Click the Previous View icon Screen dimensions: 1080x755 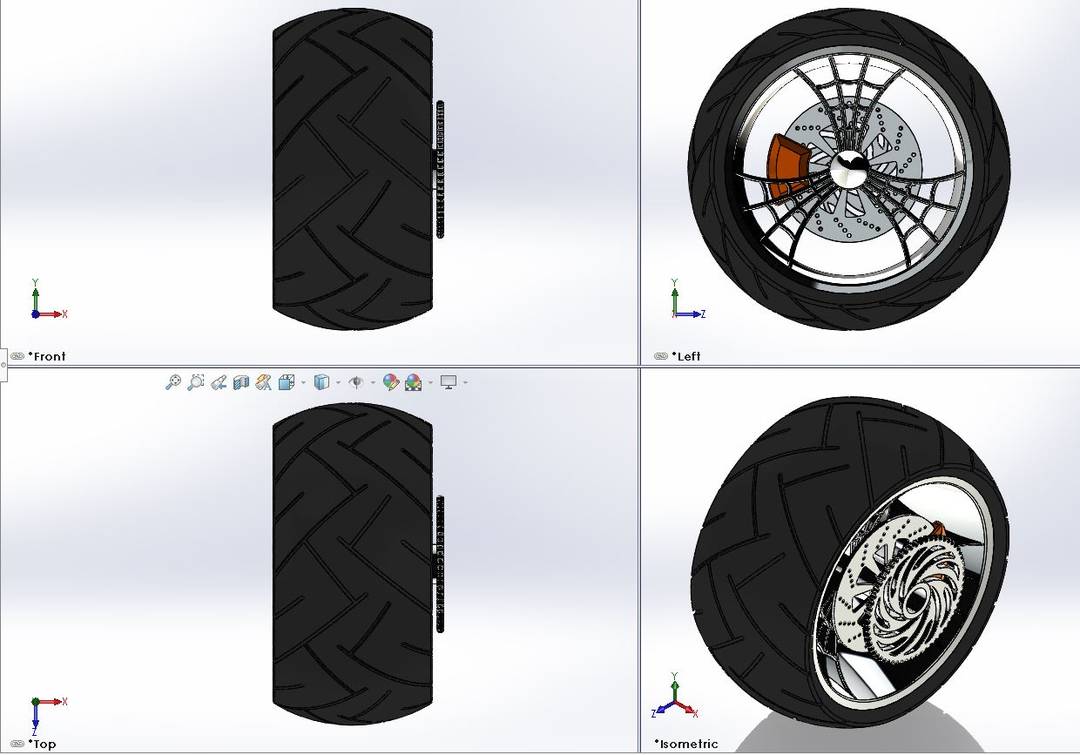click(218, 381)
